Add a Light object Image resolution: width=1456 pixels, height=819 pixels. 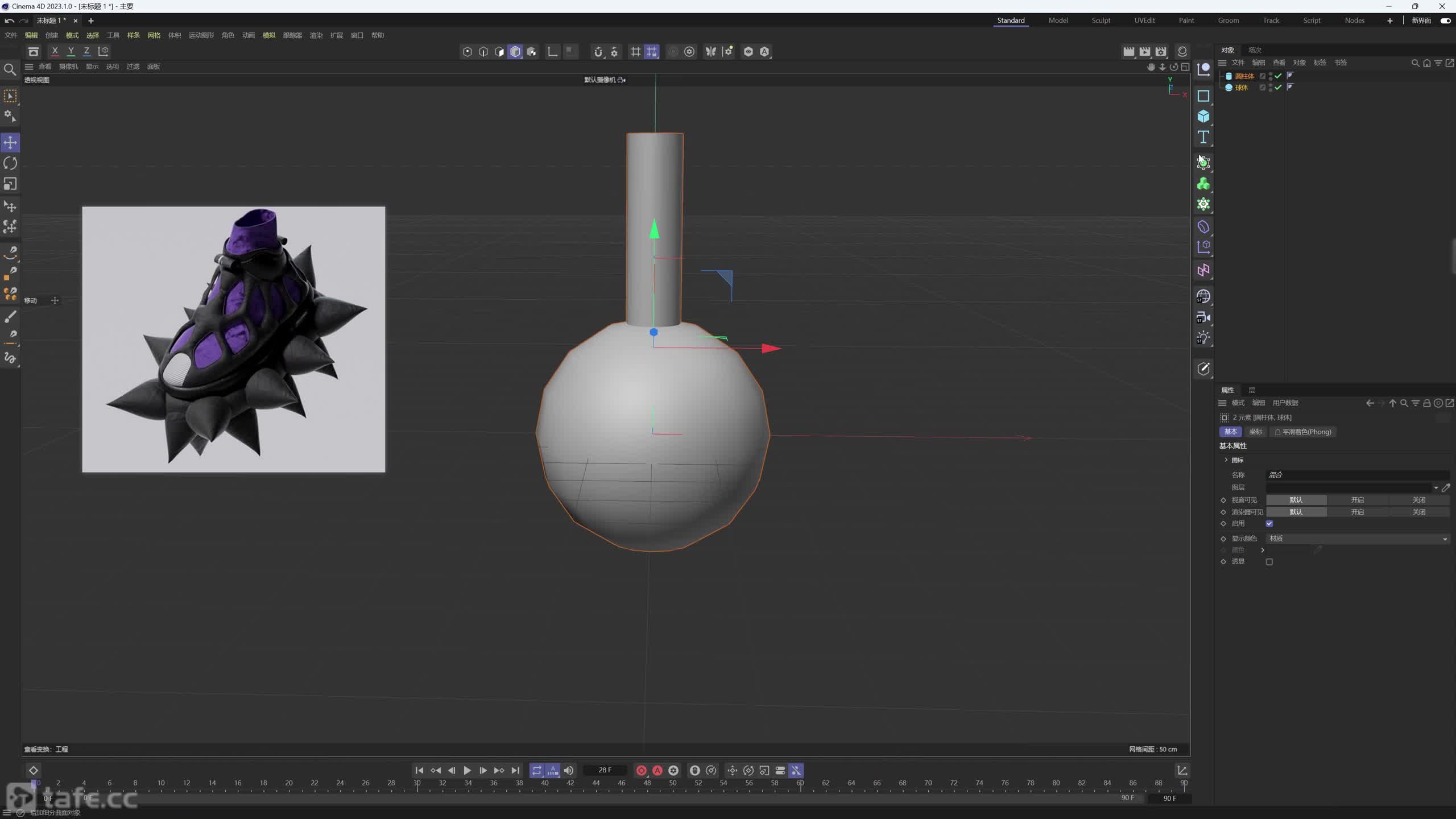click(1203, 338)
